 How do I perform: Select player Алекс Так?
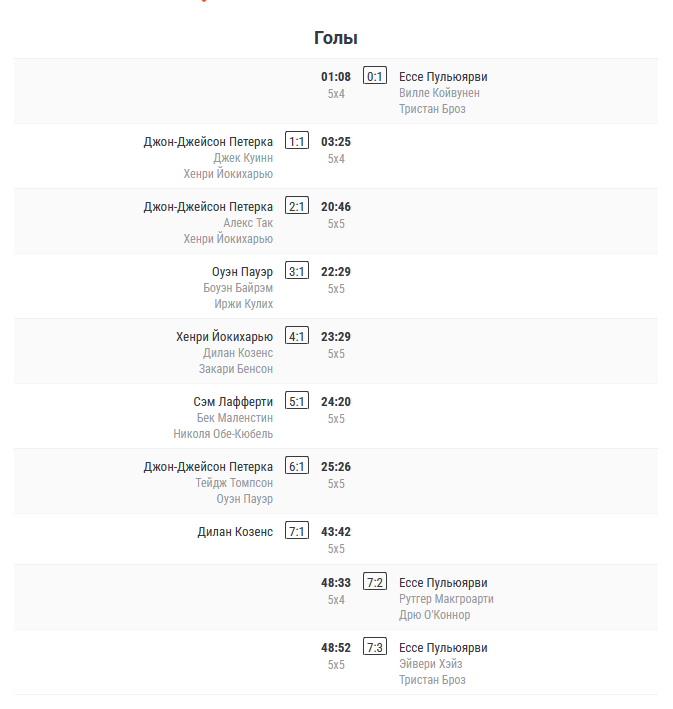pyautogui.click(x=248, y=223)
